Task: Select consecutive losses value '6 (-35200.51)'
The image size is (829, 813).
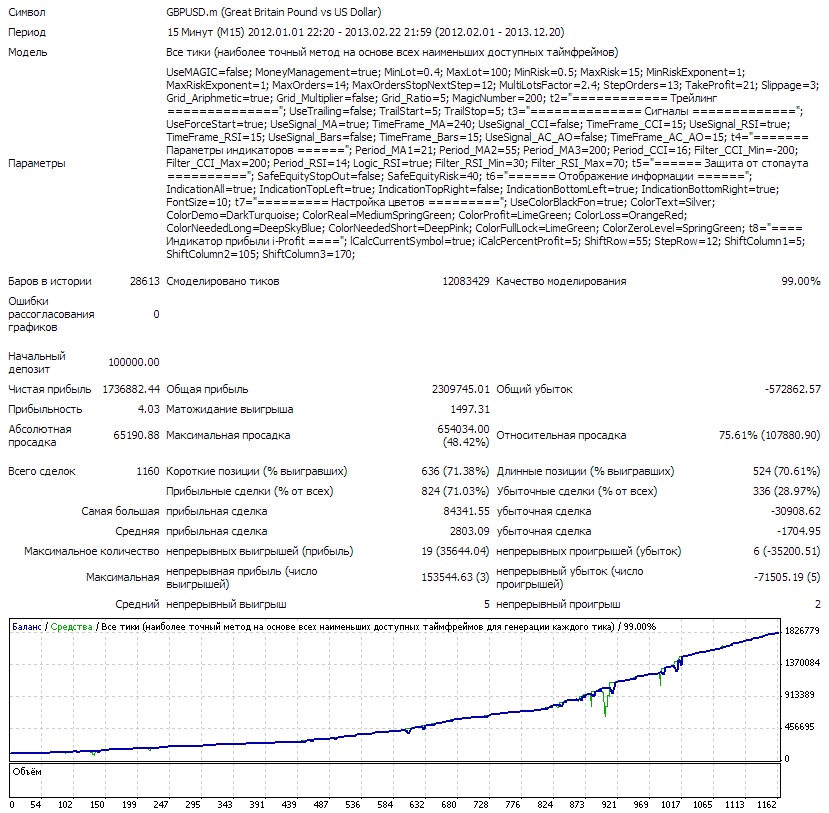Action: point(787,551)
